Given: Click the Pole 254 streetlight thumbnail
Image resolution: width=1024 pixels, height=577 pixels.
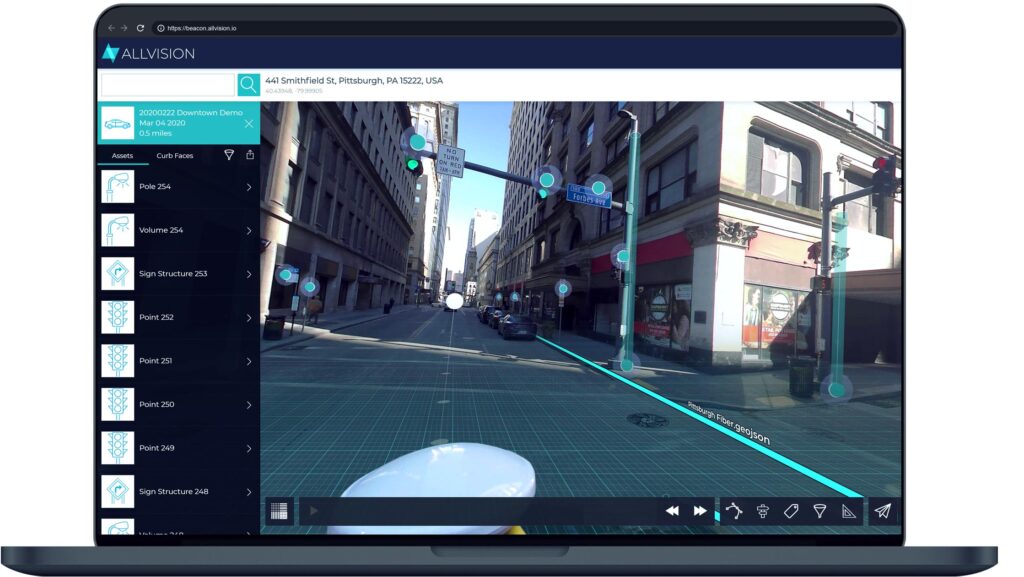Looking at the screenshot, I should (118, 187).
